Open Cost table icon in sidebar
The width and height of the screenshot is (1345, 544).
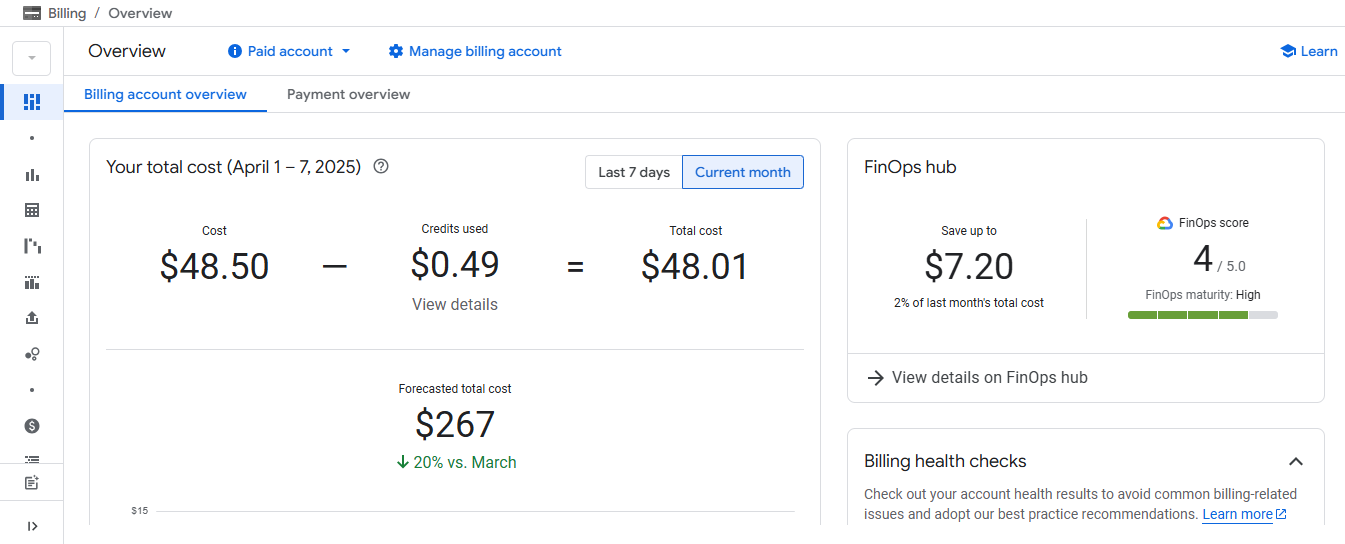tap(32, 210)
